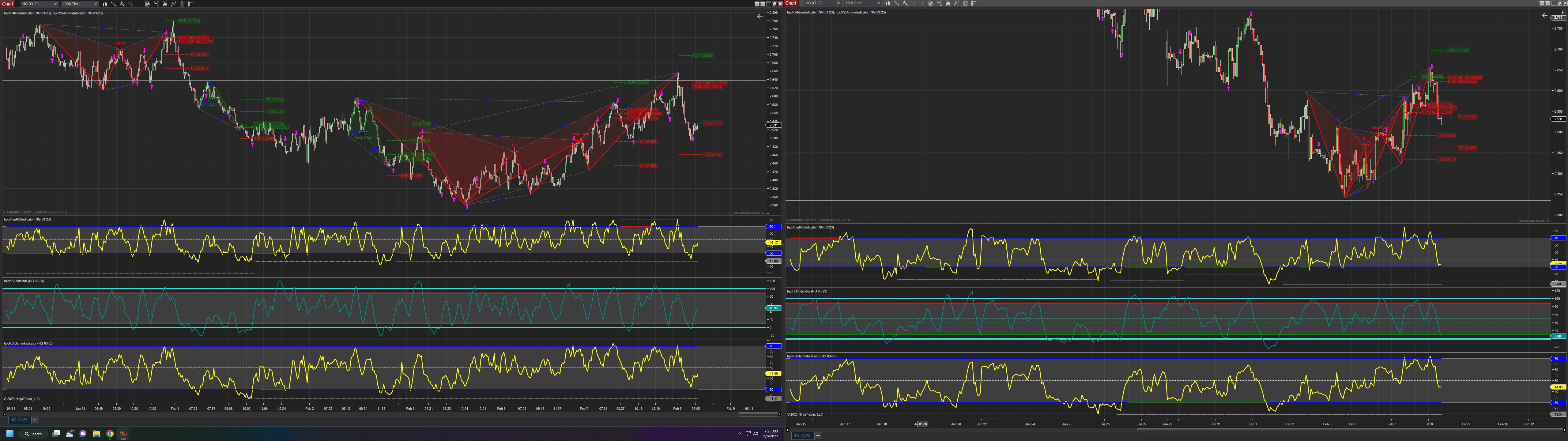Open the Chart Trader icon in the right chart
The height and width of the screenshot is (441, 1568).
[x=940, y=3]
